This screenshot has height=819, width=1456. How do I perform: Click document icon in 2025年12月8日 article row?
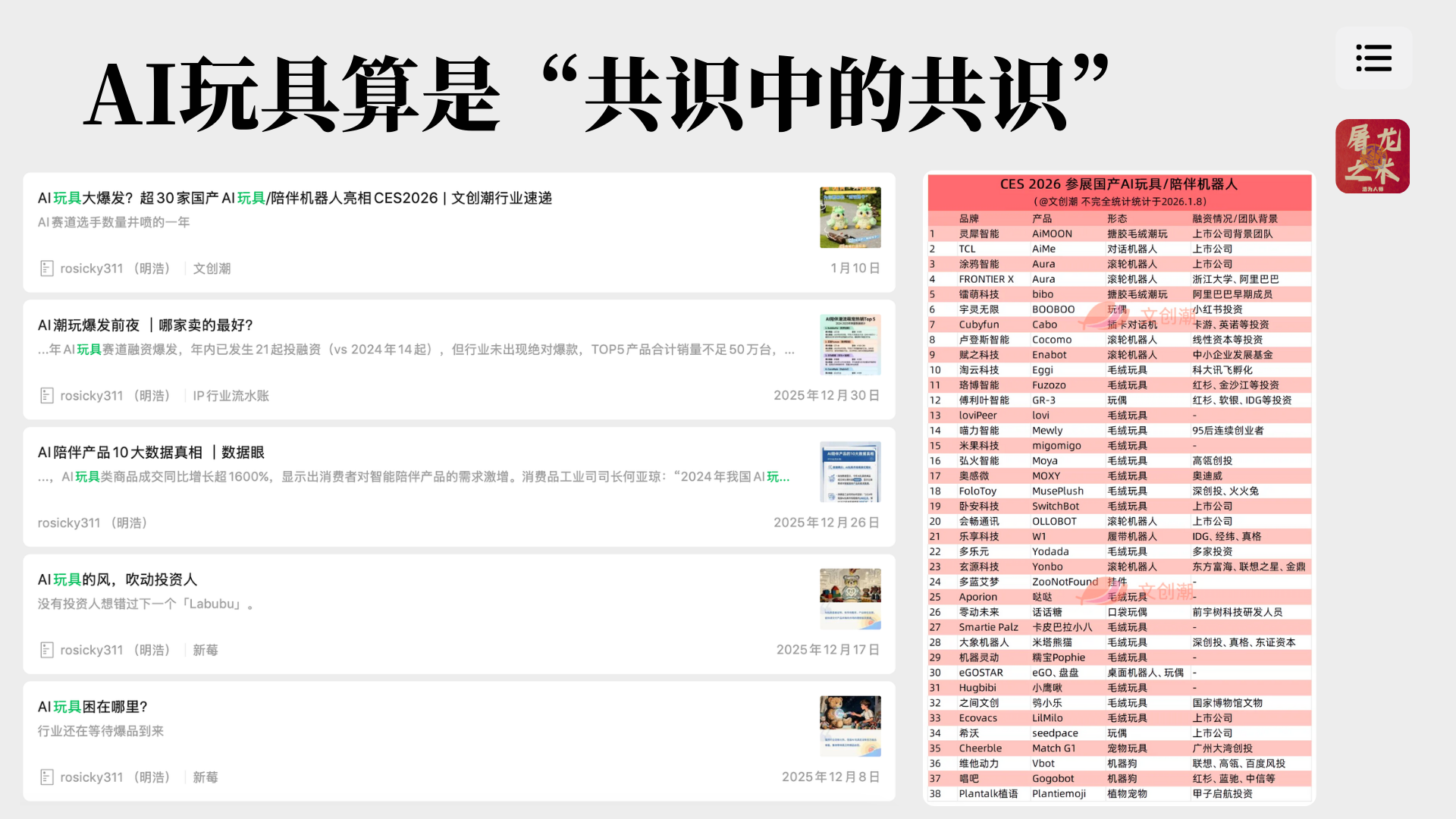point(46,777)
